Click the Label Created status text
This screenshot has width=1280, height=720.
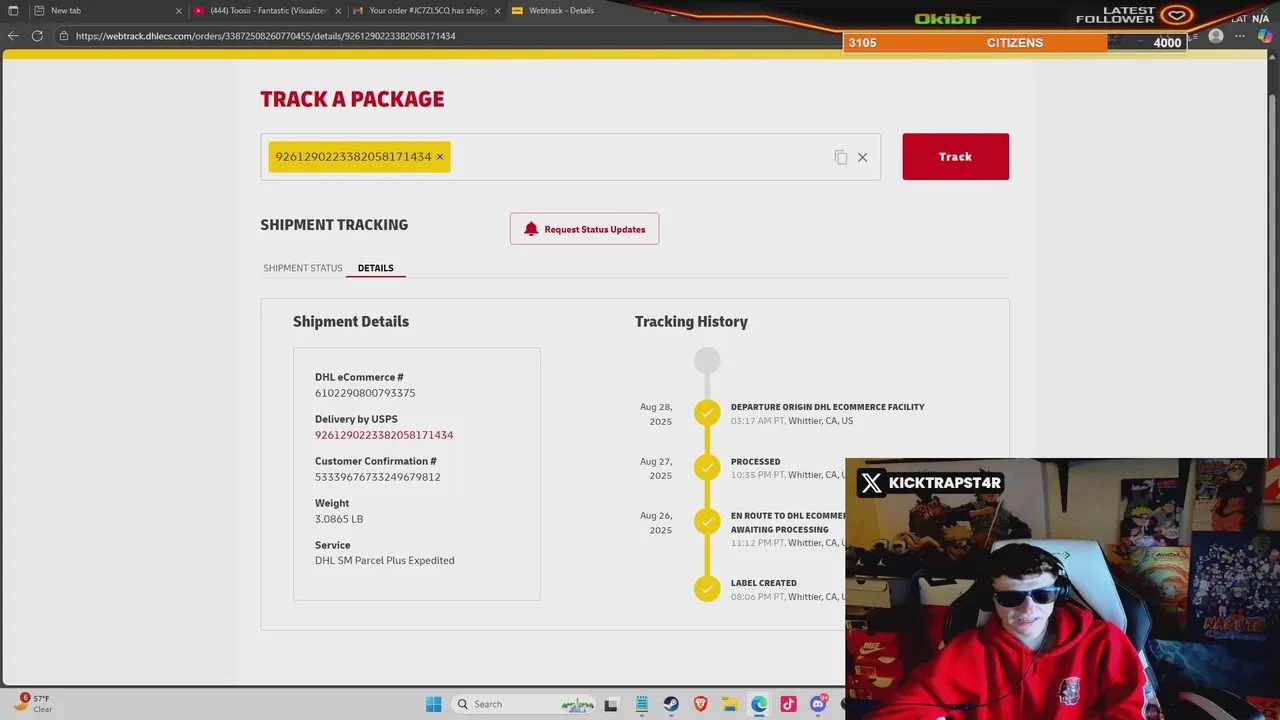point(764,583)
